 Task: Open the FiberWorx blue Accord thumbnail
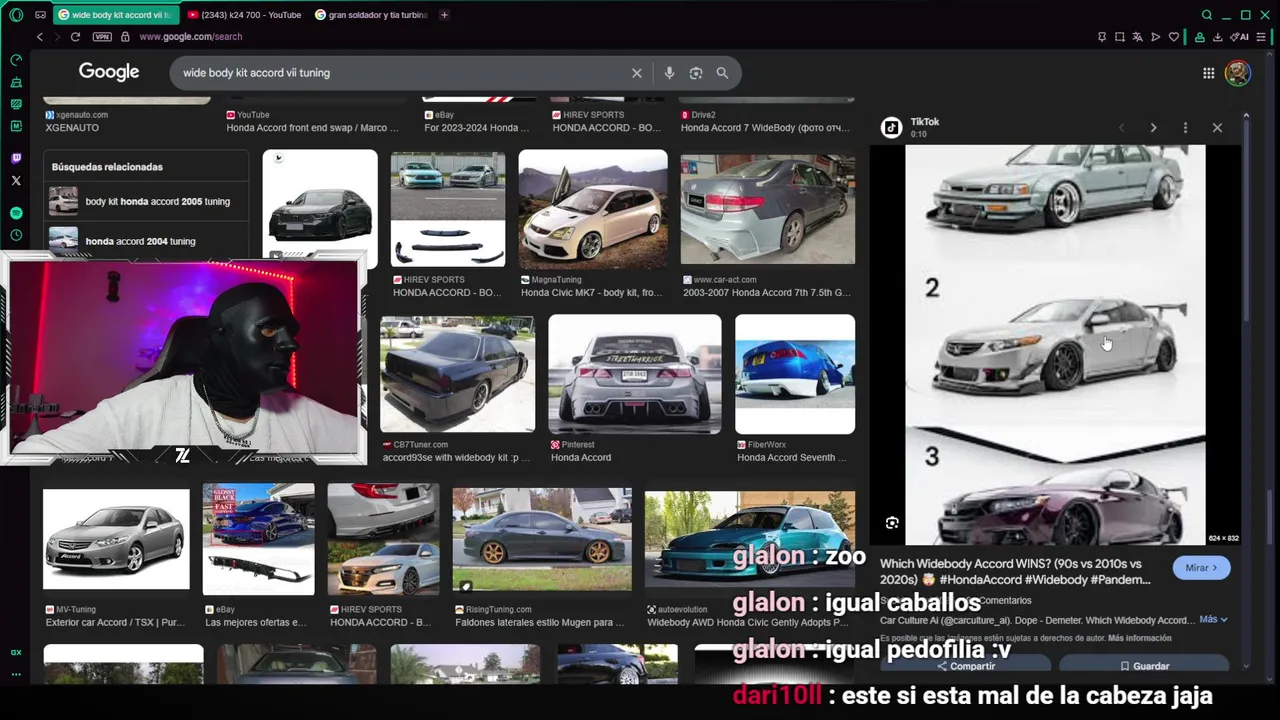click(x=795, y=374)
